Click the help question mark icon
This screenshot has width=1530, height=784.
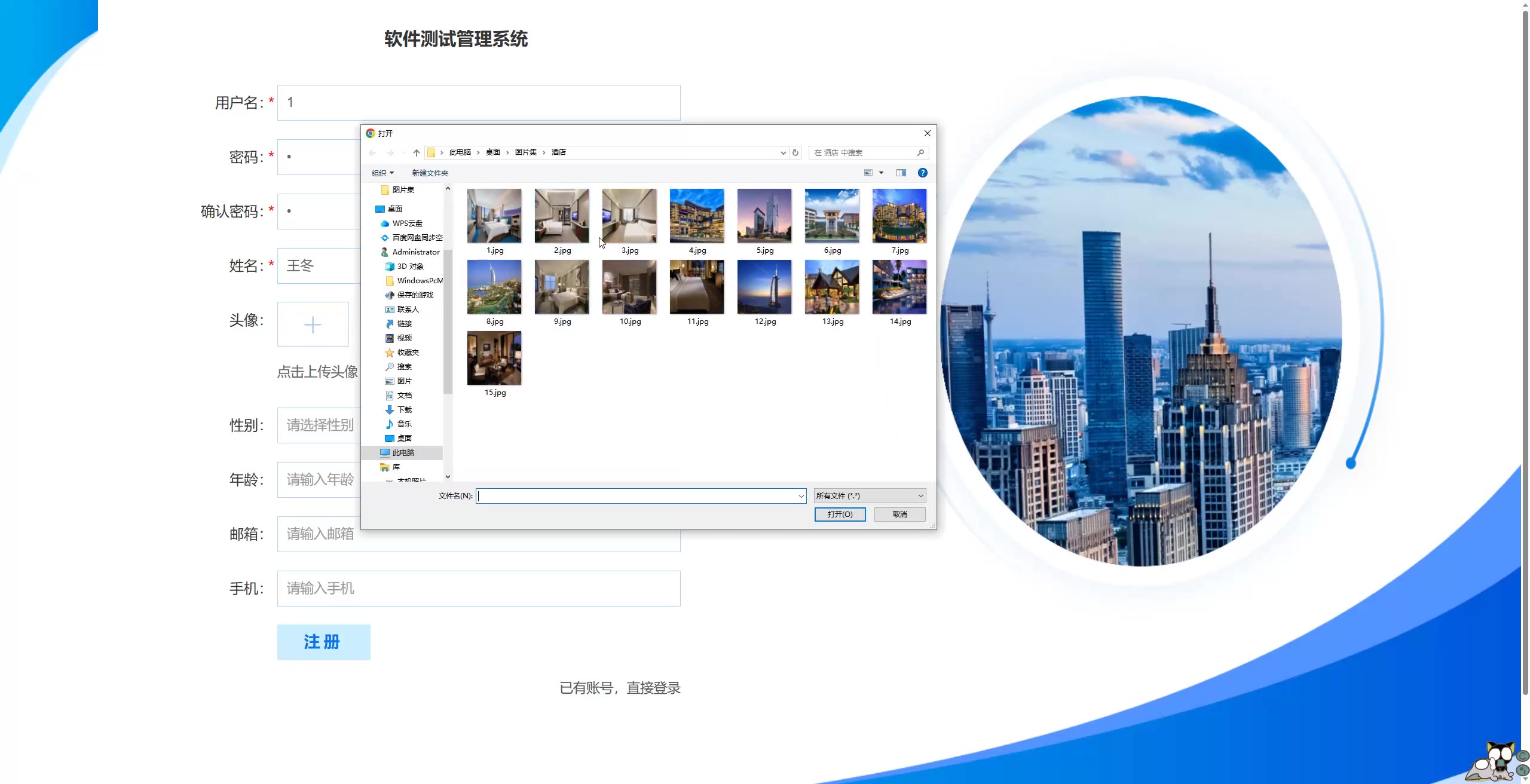point(922,173)
